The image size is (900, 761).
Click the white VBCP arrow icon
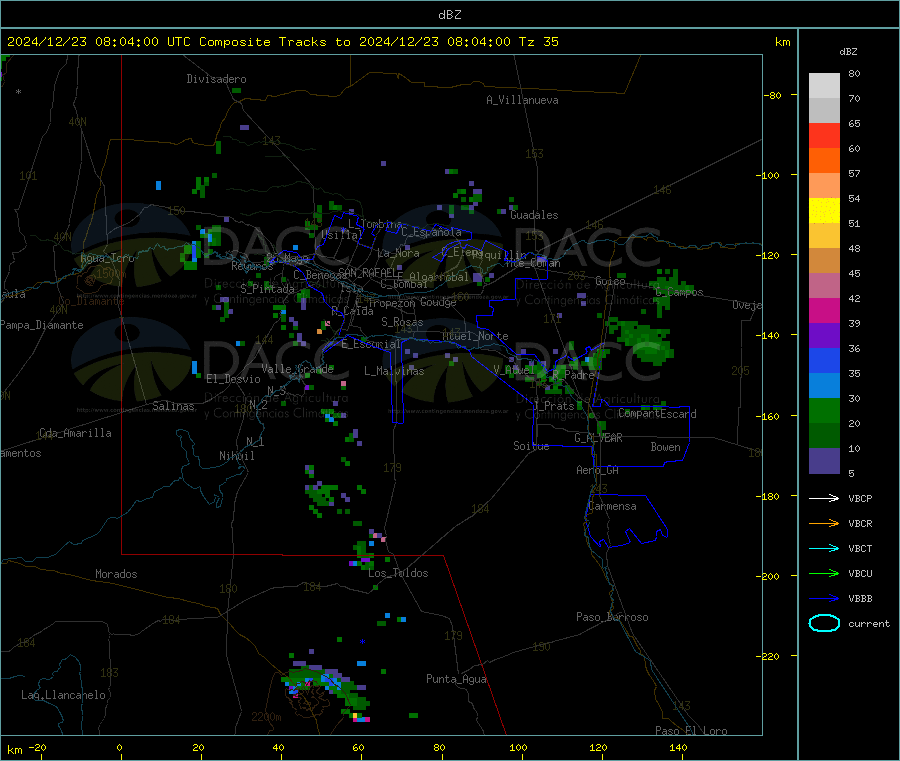coord(824,498)
